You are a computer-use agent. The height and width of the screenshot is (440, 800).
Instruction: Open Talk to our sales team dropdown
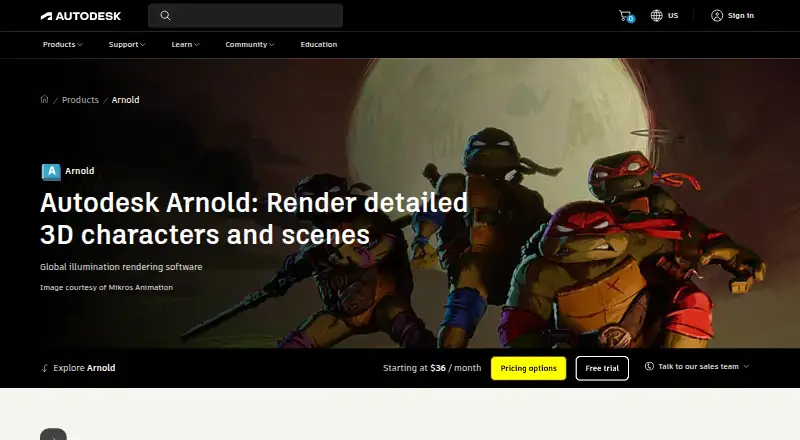(697, 366)
